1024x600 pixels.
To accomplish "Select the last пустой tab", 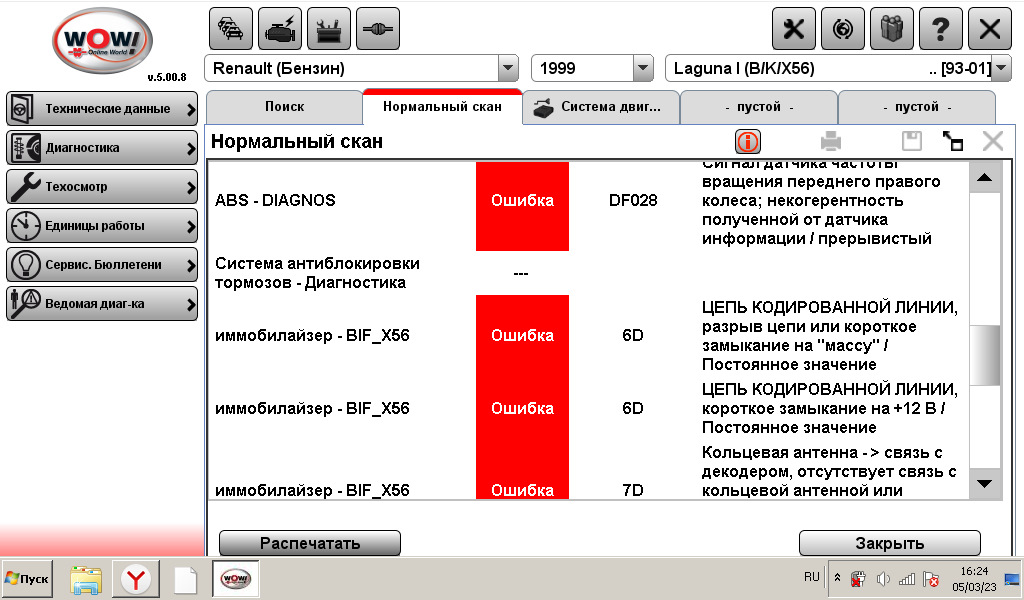I will tap(917, 106).
